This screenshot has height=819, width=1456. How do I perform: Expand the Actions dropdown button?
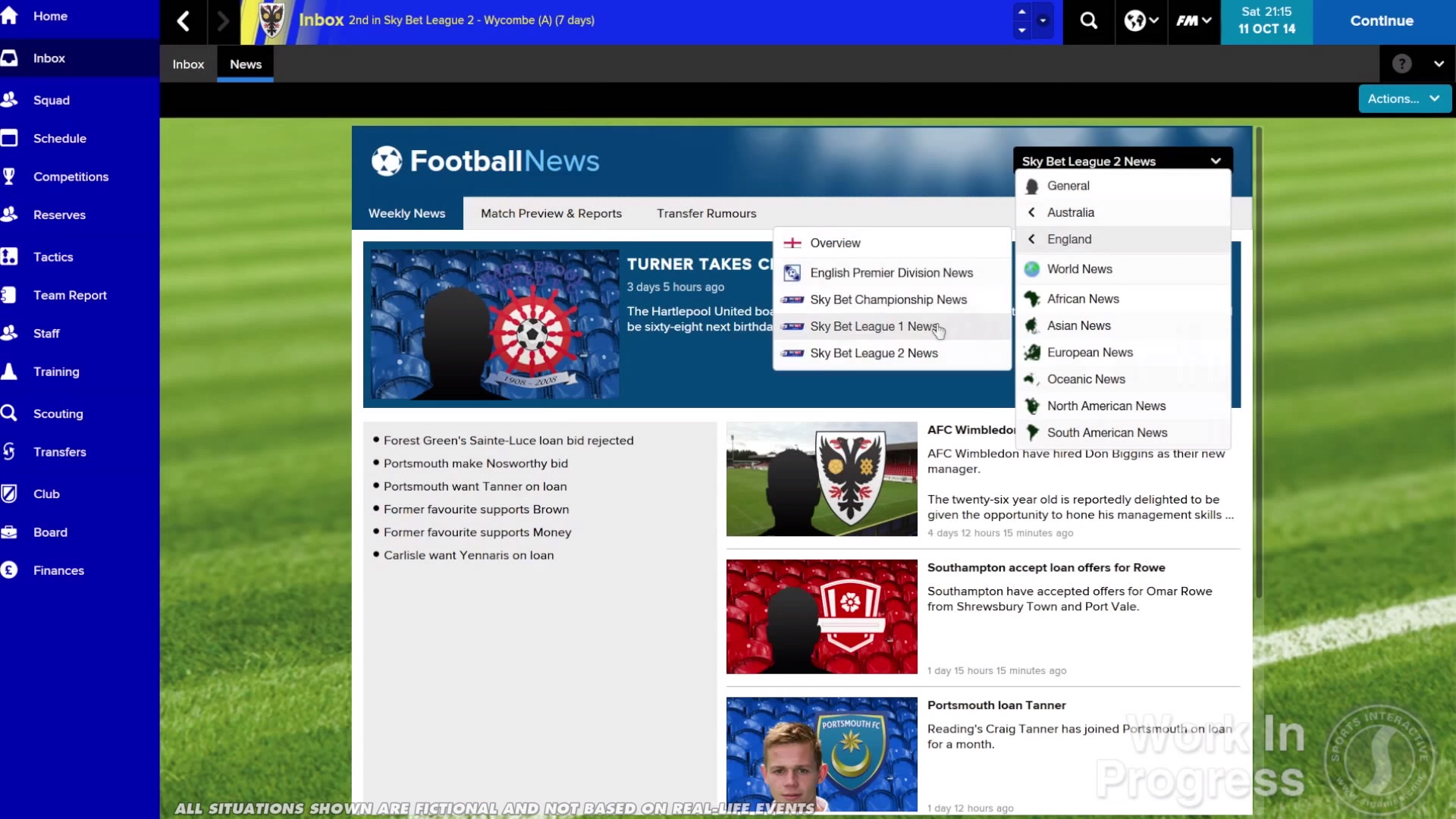[x=1404, y=99]
